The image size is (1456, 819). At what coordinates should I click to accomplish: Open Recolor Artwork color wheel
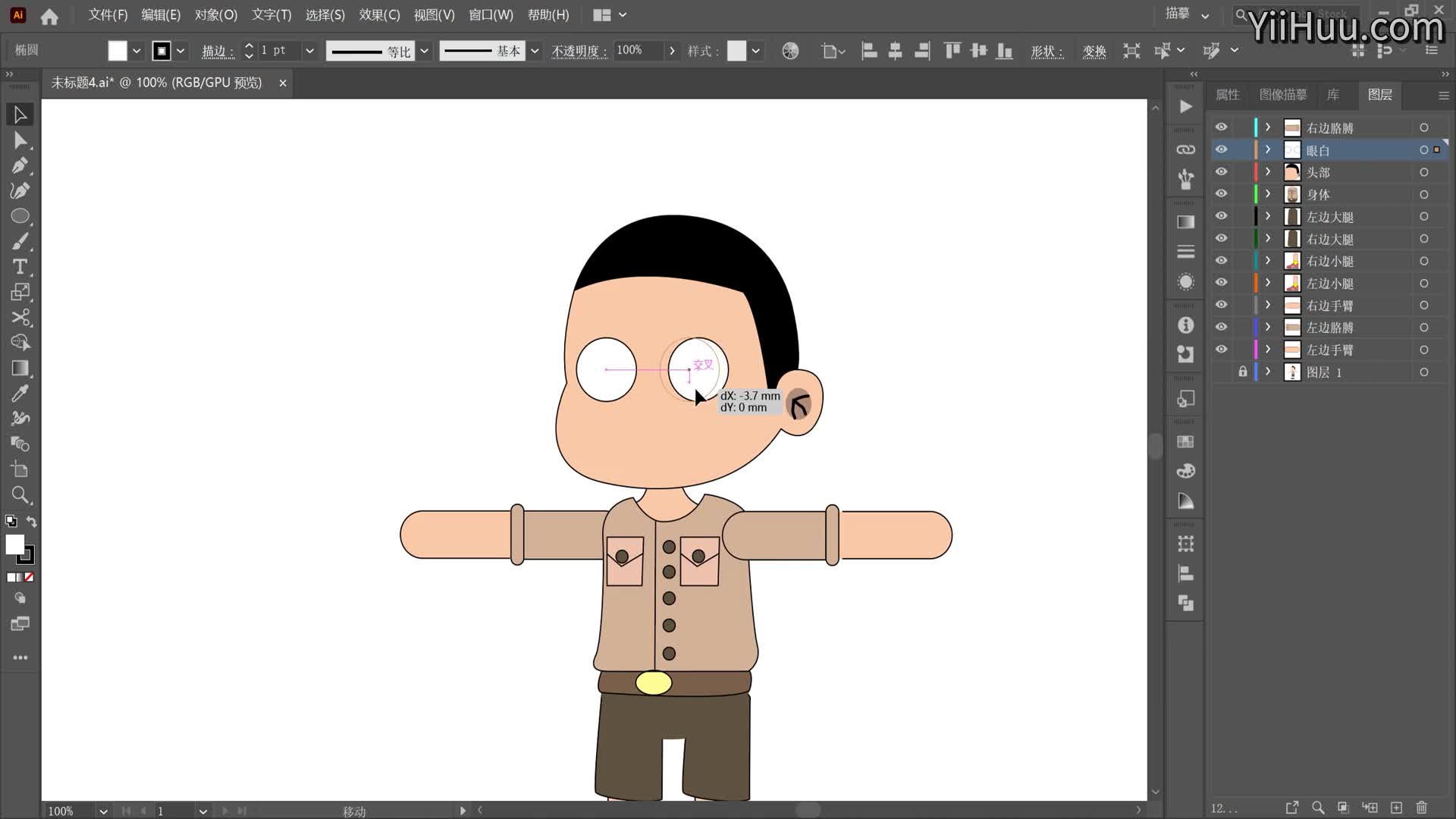(x=790, y=51)
